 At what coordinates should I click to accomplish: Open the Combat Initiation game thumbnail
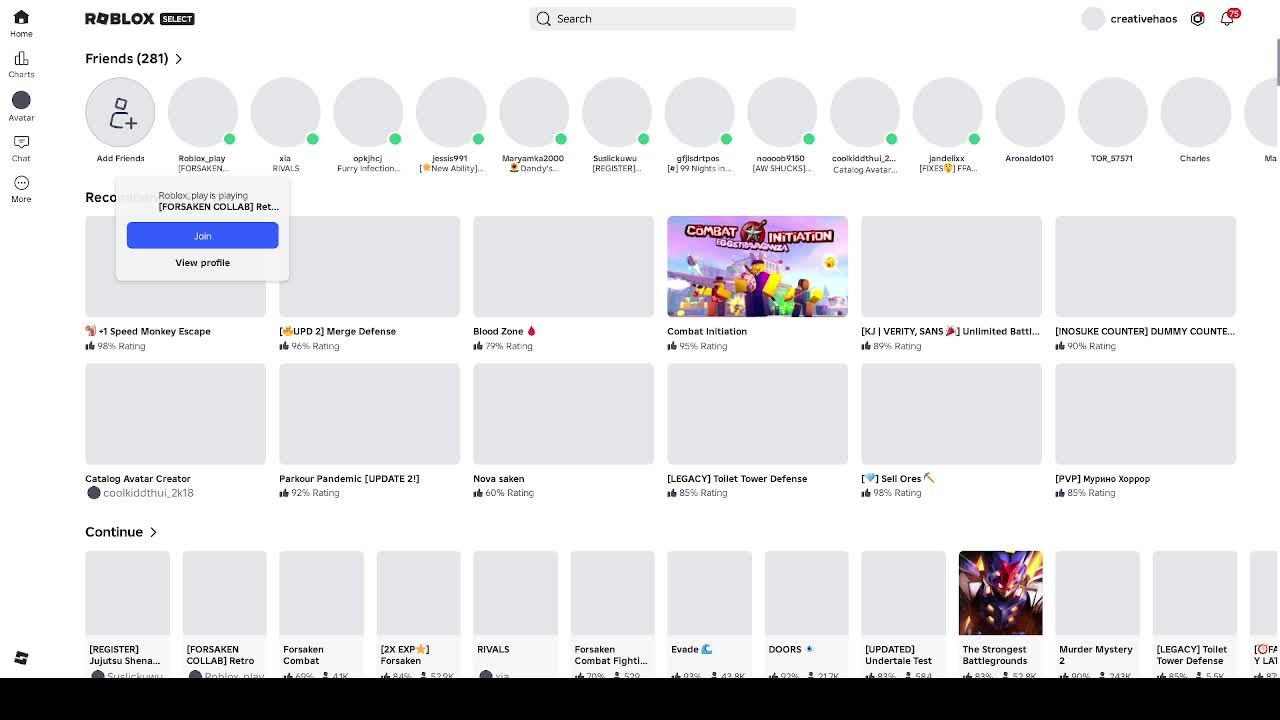click(x=757, y=266)
